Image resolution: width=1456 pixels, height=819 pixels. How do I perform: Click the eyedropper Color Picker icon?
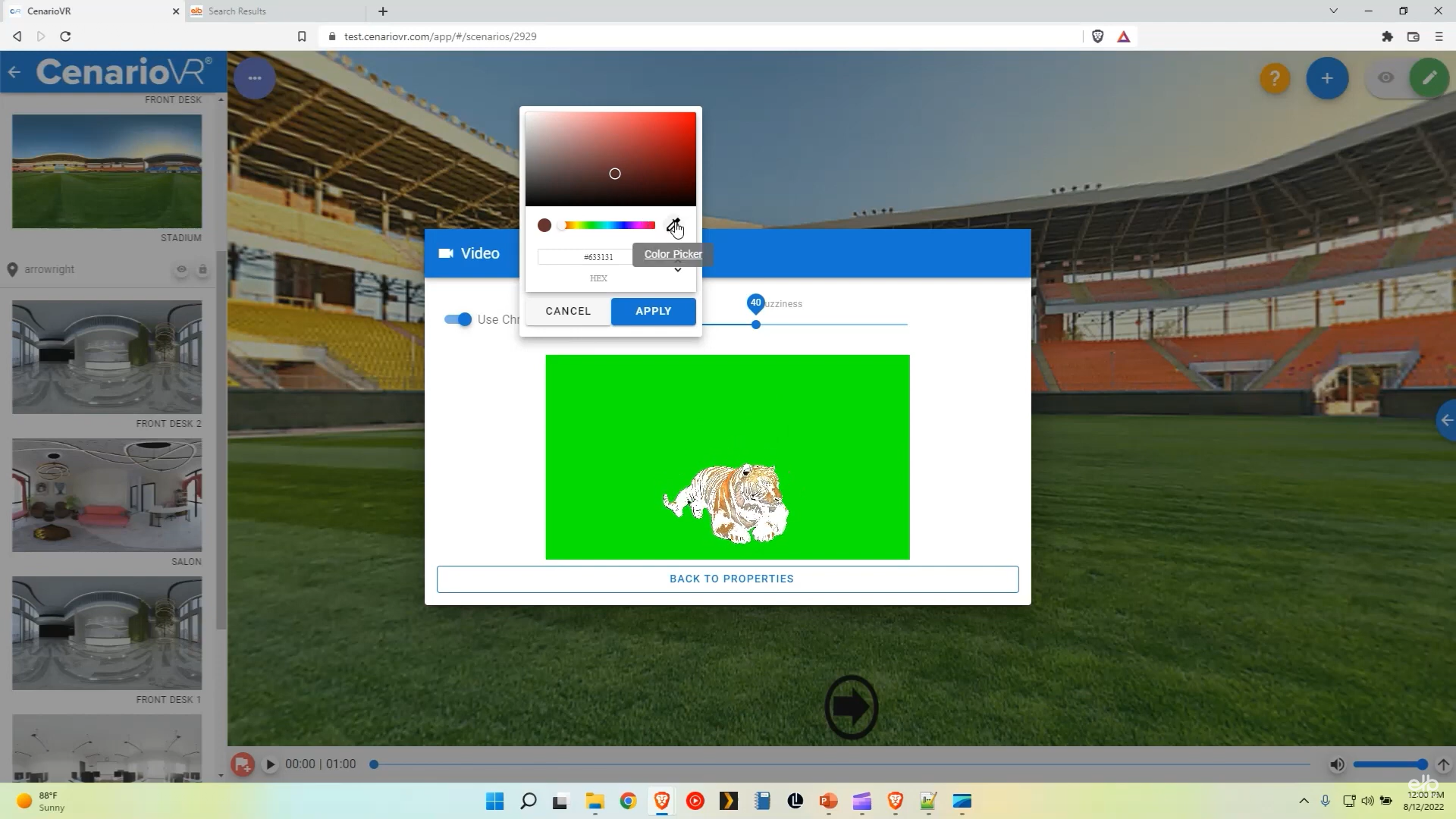(x=673, y=225)
